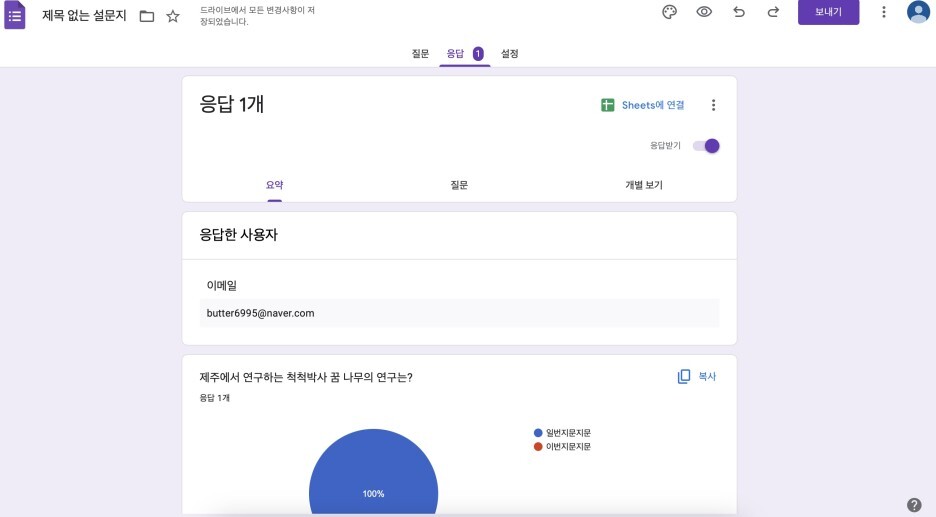
Task: Select the 질문 tab in responses card
Action: pyautogui.click(x=459, y=185)
